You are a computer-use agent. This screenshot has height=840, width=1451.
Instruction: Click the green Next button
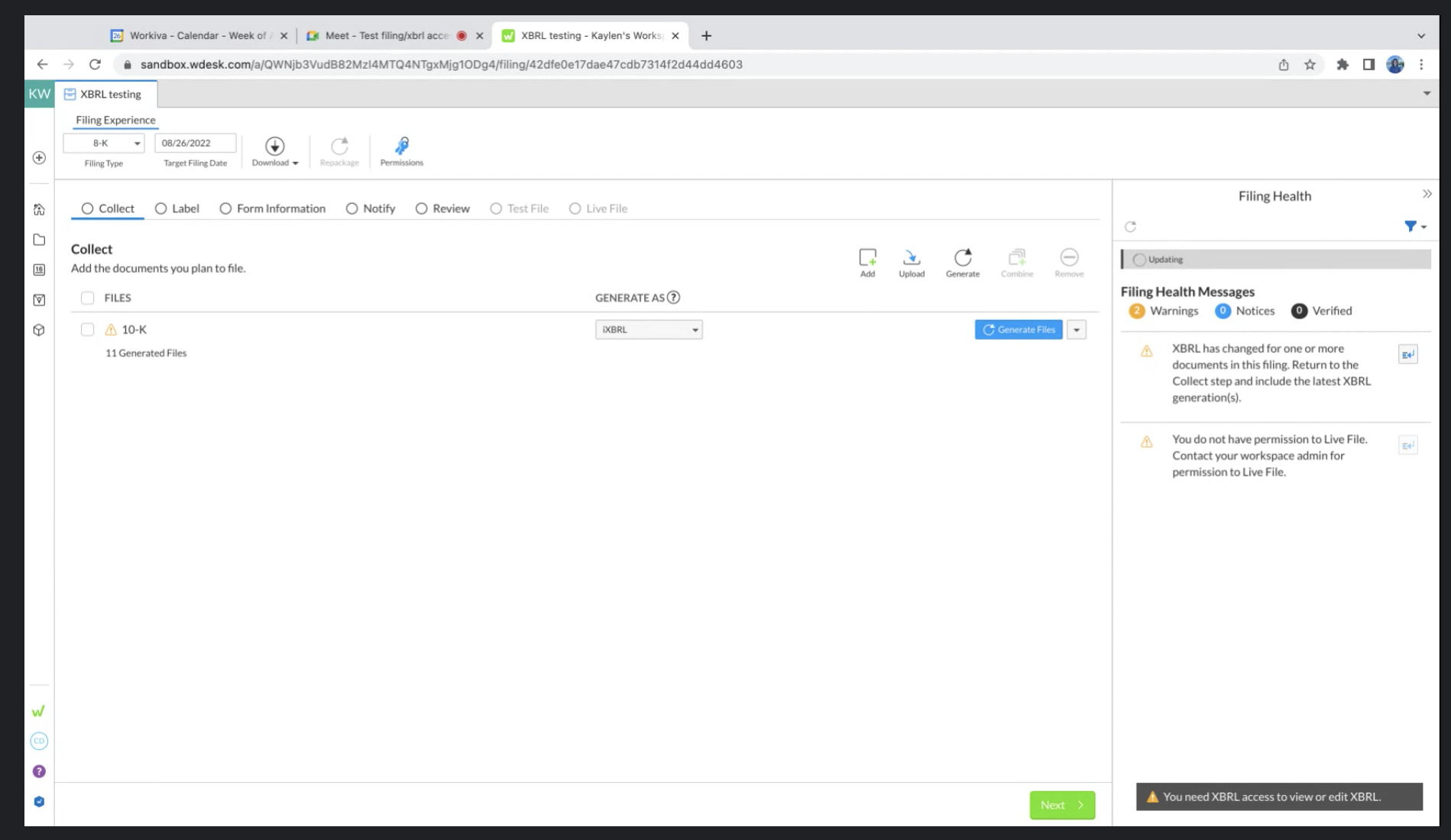pyautogui.click(x=1061, y=805)
